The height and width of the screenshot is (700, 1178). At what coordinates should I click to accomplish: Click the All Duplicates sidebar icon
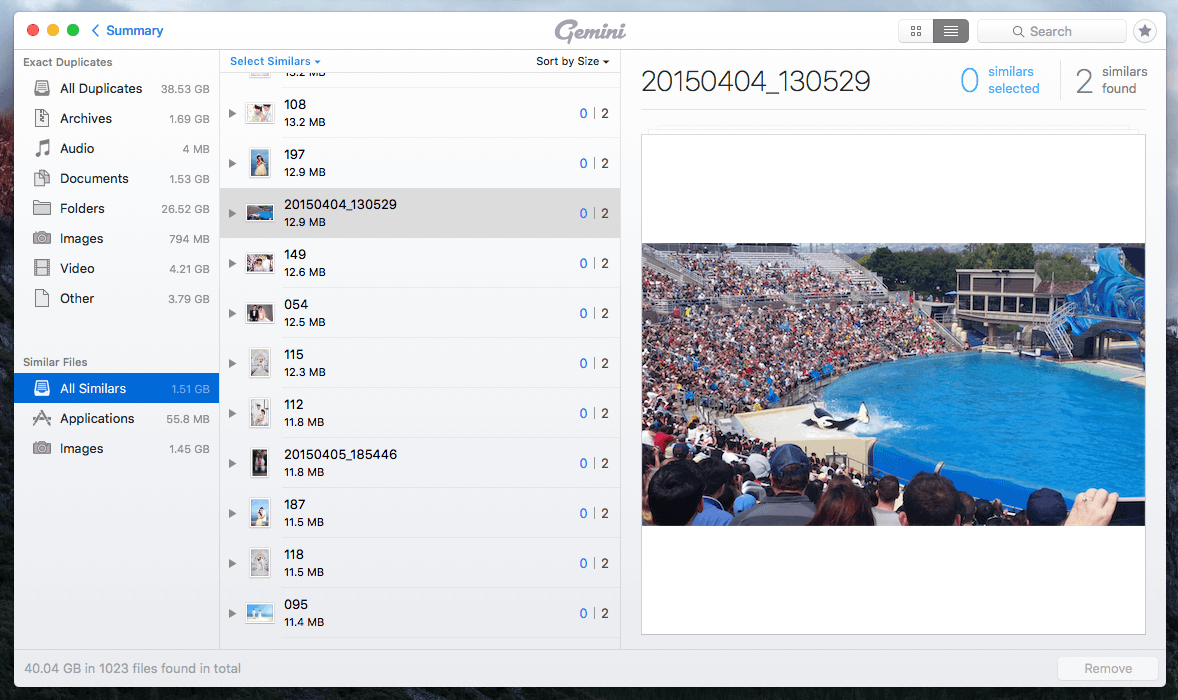pos(42,89)
